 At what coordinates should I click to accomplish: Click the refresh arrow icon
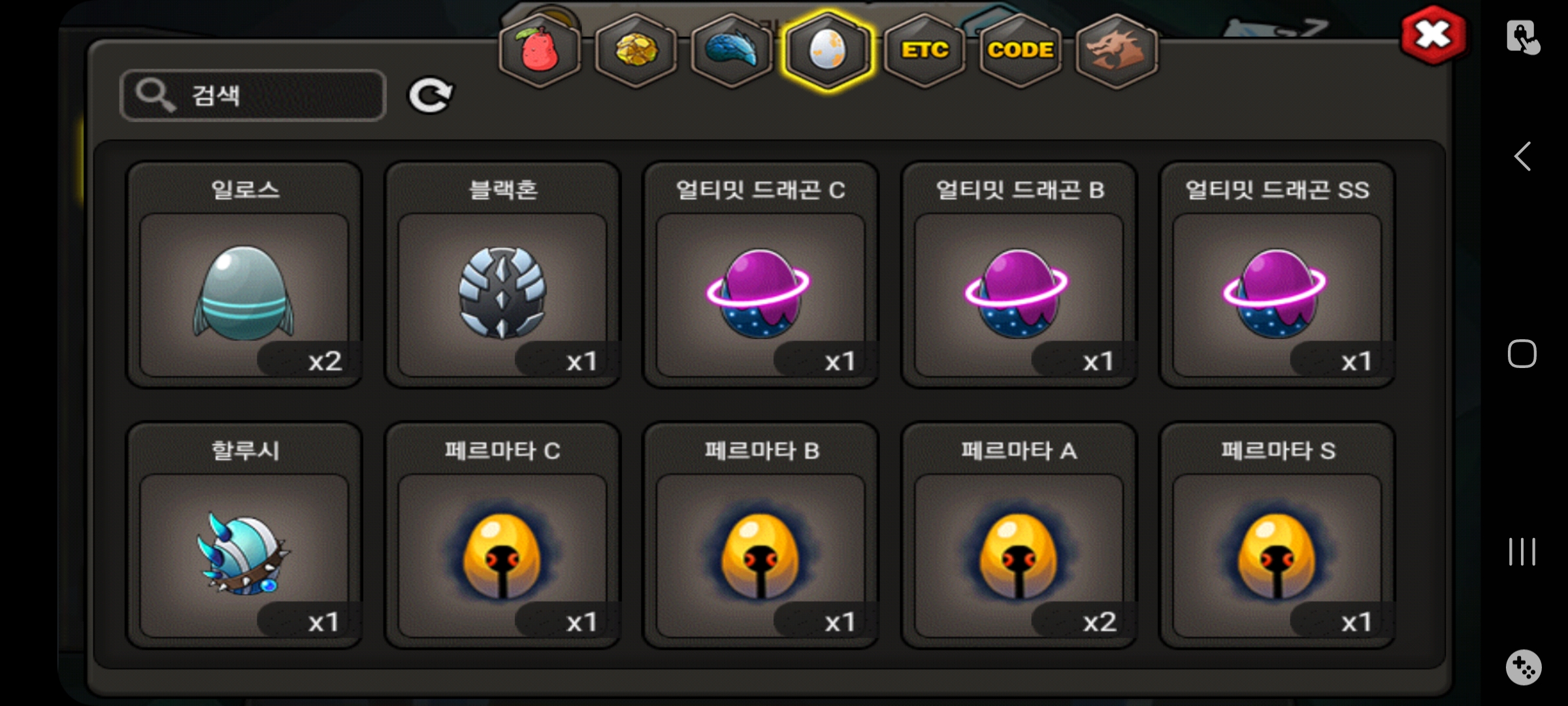coord(431,96)
